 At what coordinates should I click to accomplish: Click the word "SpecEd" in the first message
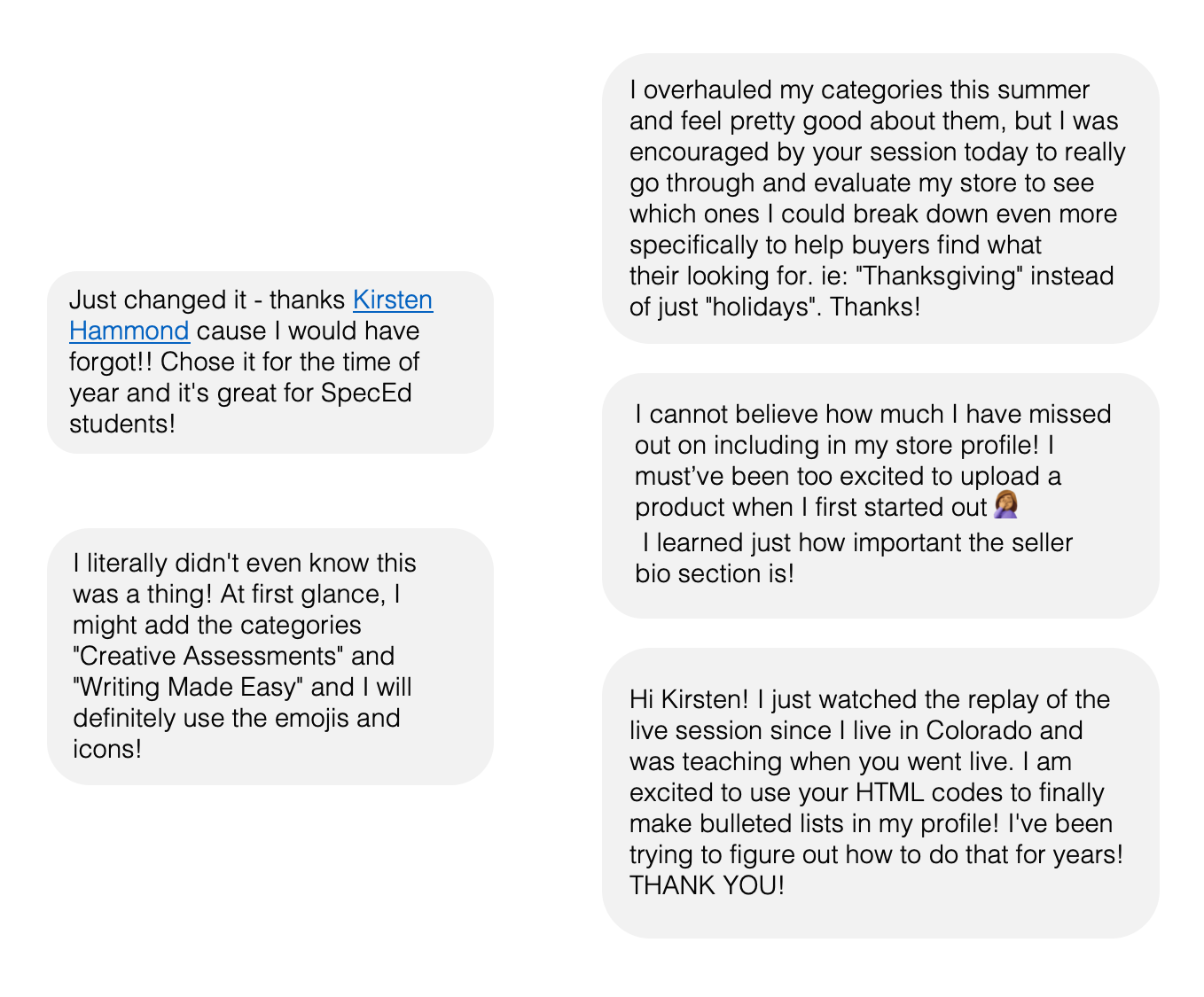pos(367,393)
